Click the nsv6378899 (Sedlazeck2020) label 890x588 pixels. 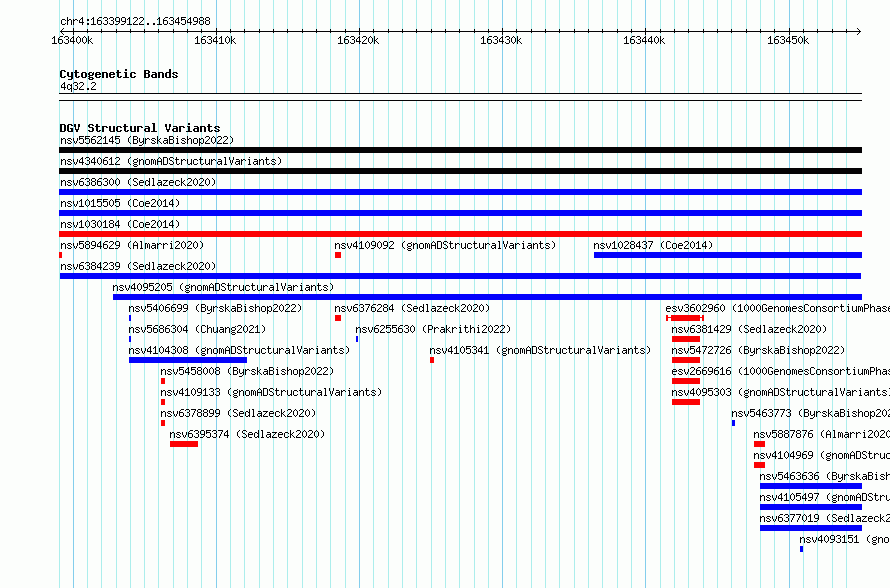238,413
